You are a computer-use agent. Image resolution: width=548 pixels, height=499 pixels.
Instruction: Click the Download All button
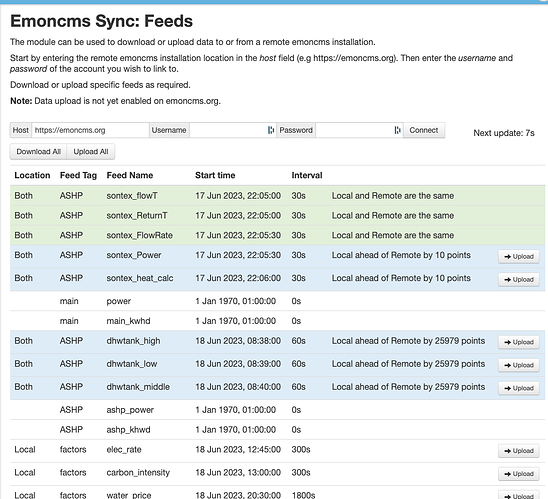click(38, 152)
